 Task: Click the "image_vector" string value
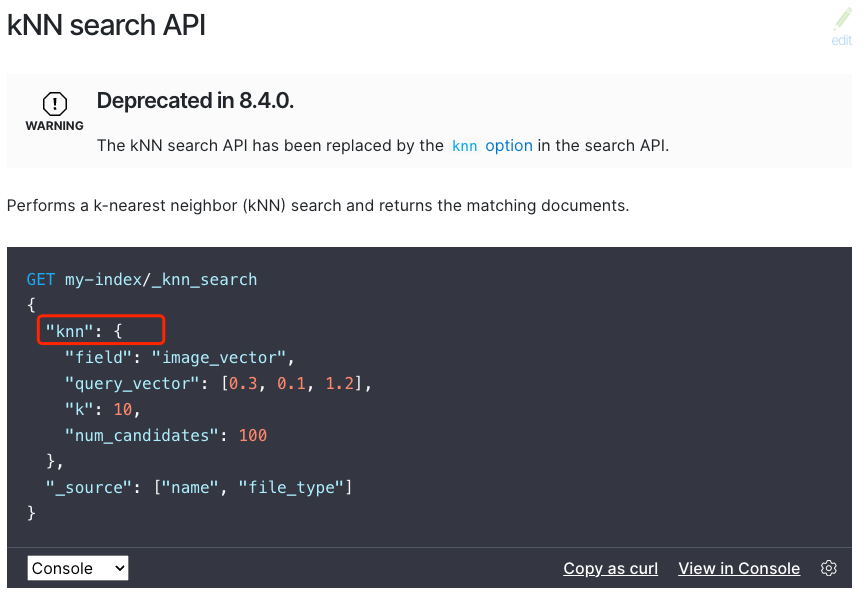click(x=222, y=357)
